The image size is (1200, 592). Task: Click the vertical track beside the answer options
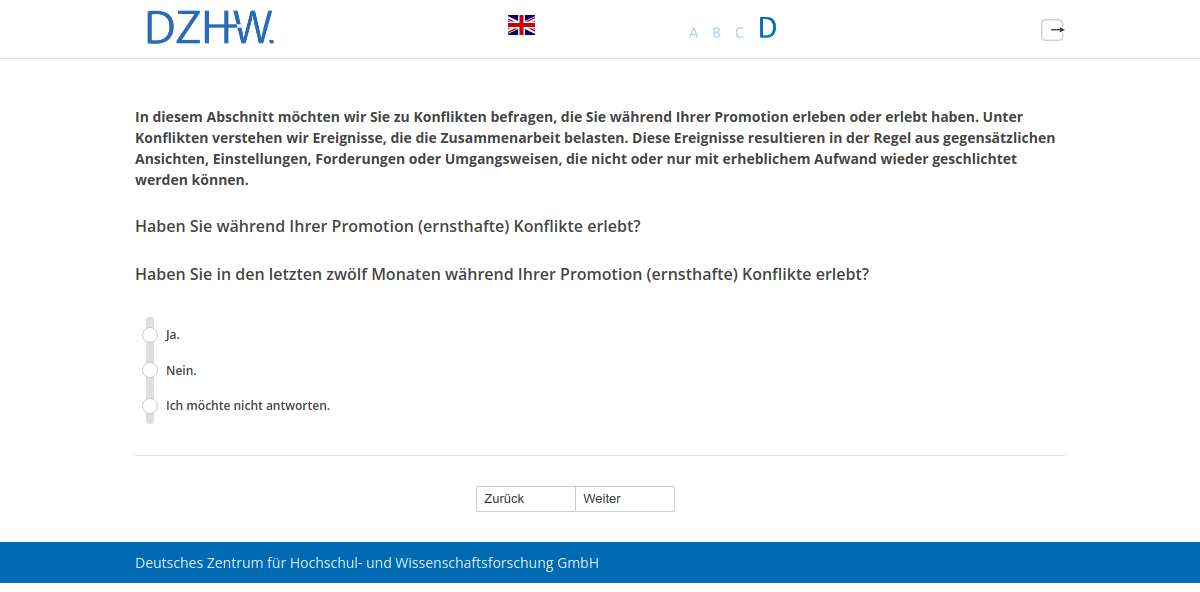coord(150,352)
